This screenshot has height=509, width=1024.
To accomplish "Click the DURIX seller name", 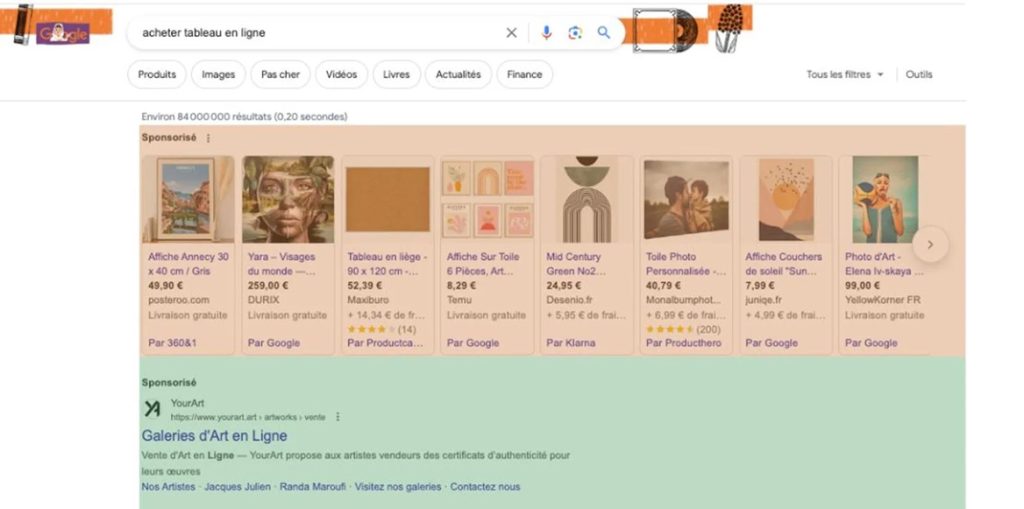I will [x=263, y=301].
